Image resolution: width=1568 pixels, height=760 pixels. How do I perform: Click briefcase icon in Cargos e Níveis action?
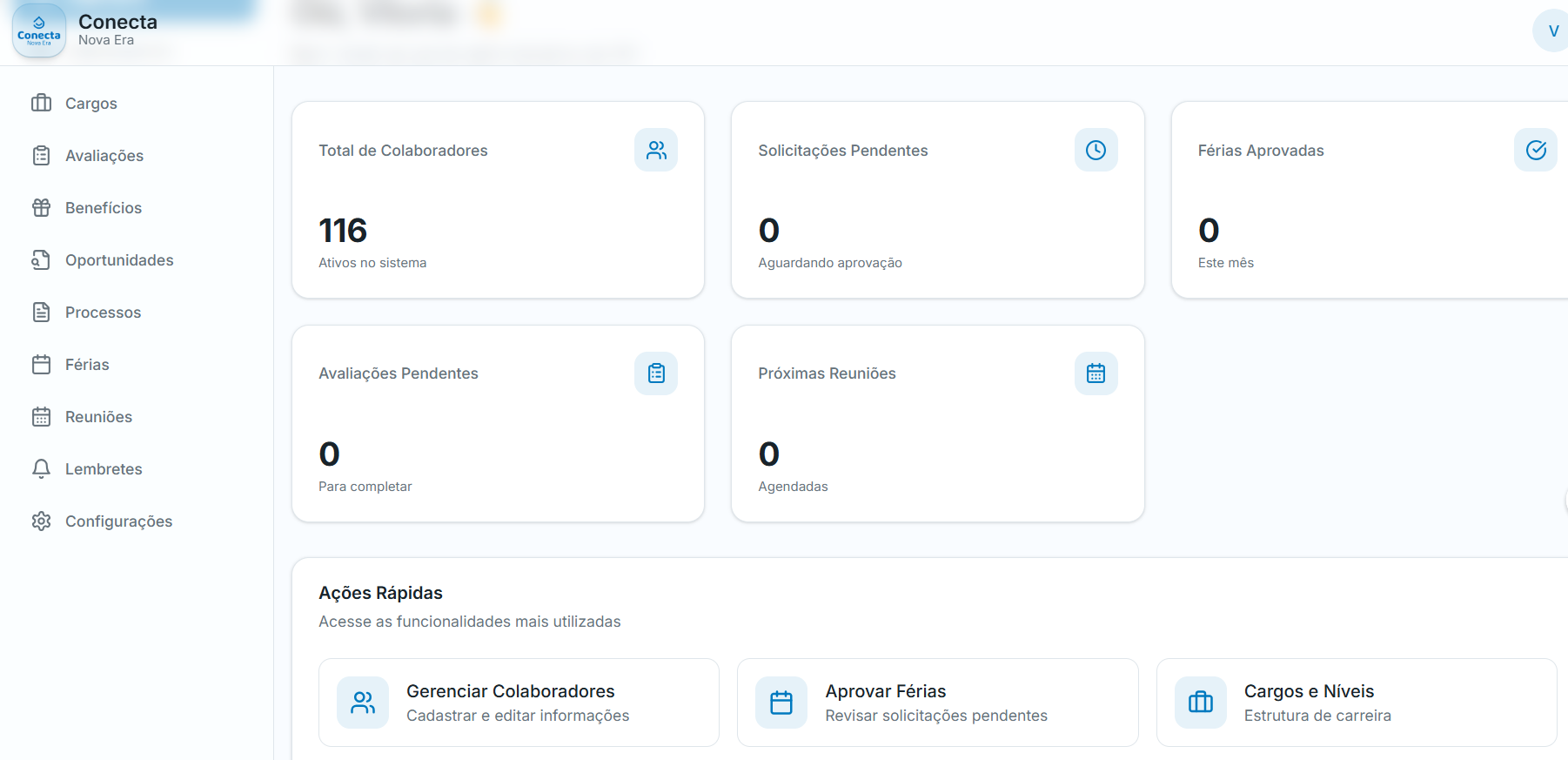pyautogui.click(x=1201, y=703)
